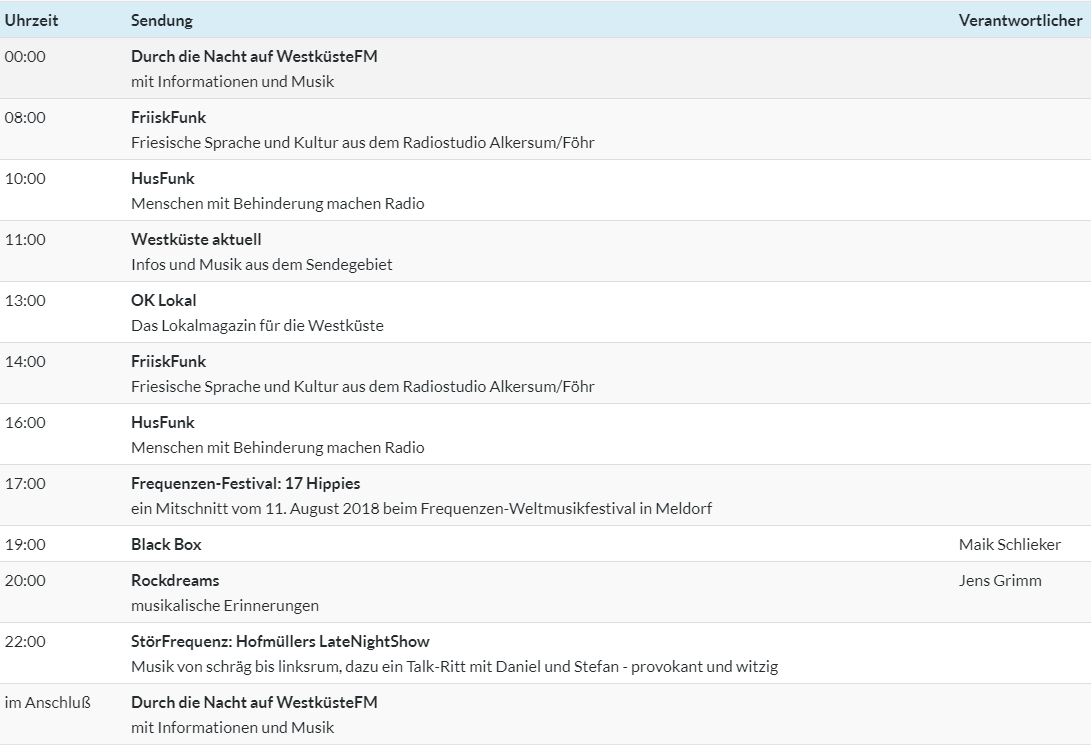Click the name 'Maik Schlieker'
This screenshot has width=1091, height=745.
point(1010,545)
